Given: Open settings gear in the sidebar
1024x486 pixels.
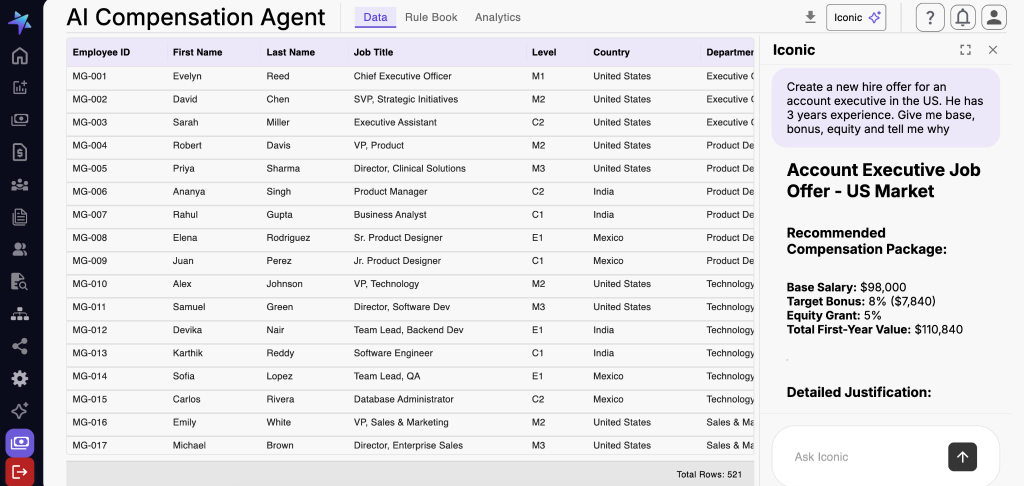Looking at the screenshot, I should coord(20,378).
